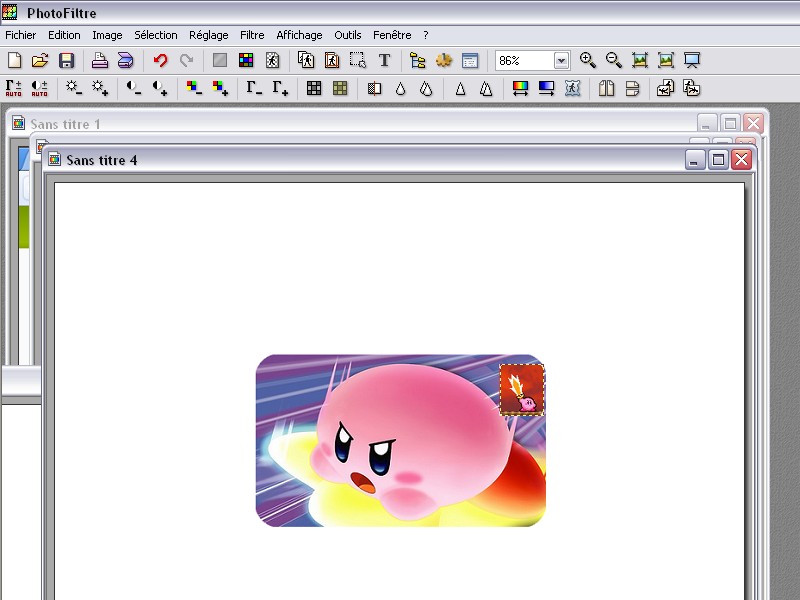Viewport: 800px width, 600px height.
Task: Apply the Dust removal filter icon
Action: click(374, 88)
